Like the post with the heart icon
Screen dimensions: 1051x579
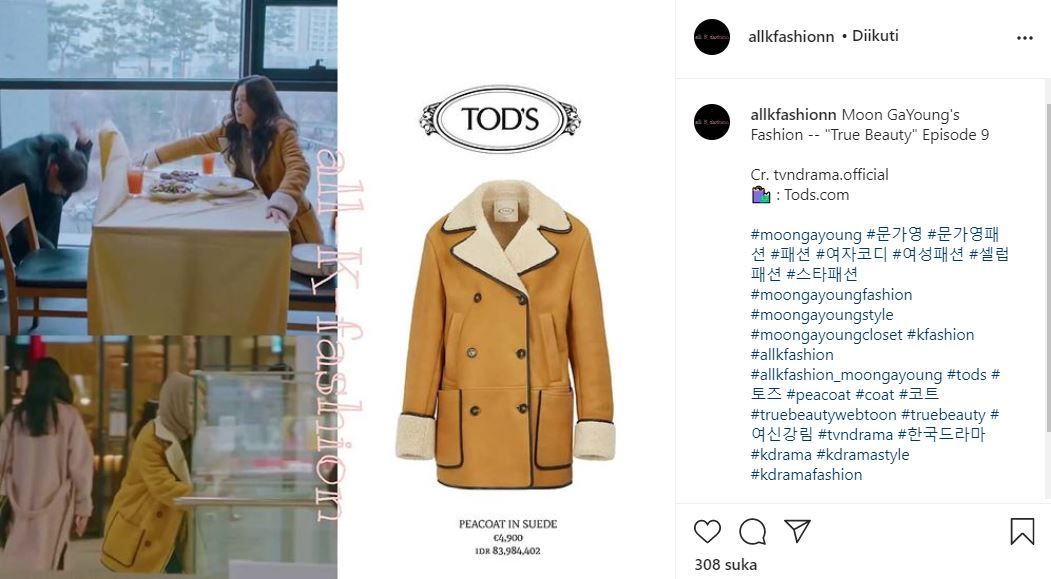[x=707, y=531]
